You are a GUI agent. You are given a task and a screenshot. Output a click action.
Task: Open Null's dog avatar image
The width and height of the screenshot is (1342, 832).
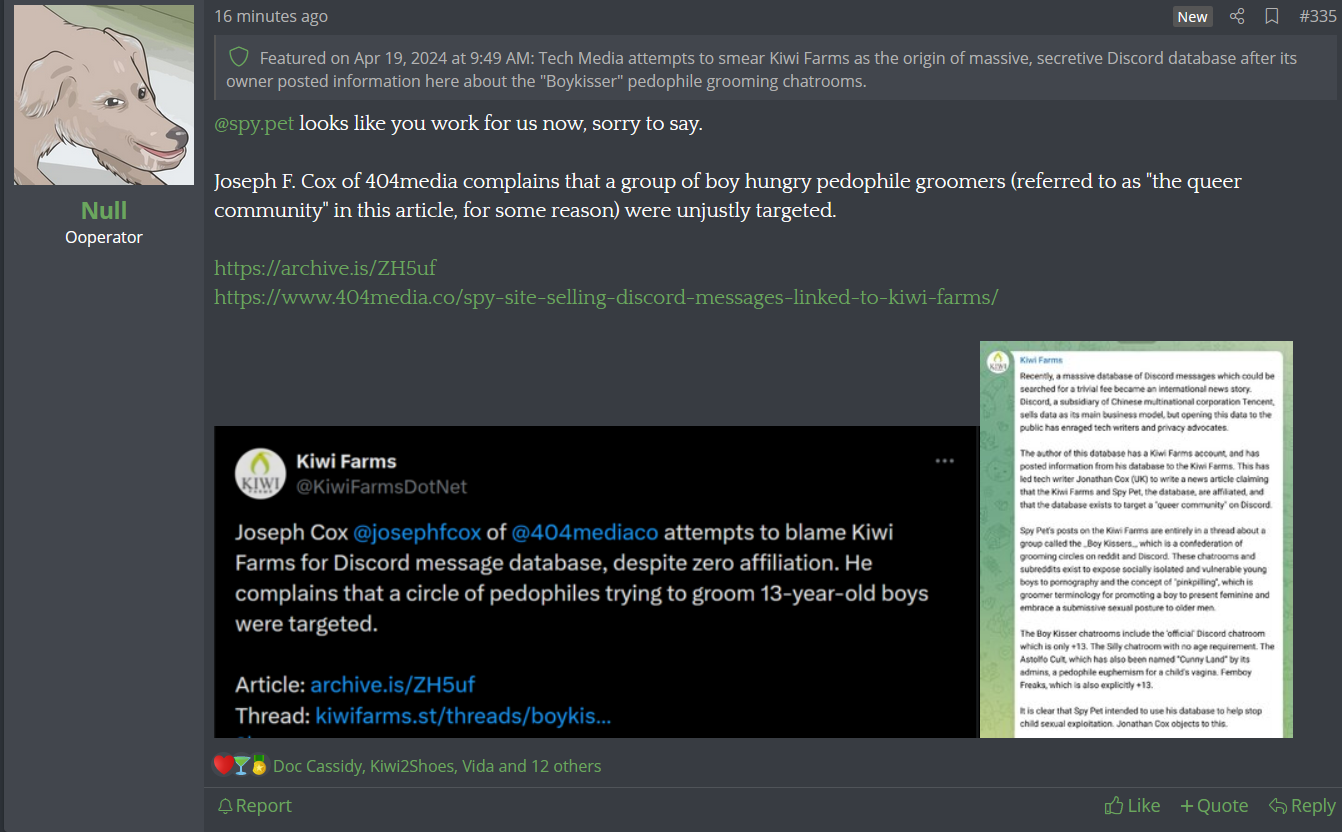pos(104,95)
